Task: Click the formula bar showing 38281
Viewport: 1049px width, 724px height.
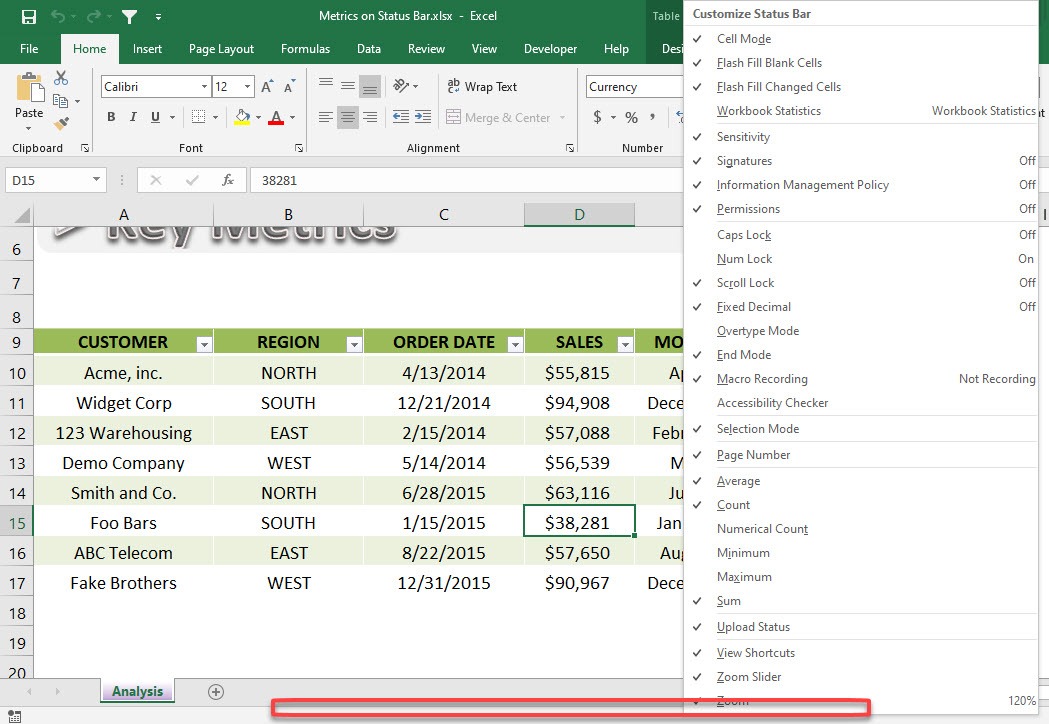Action: [466, 180]
